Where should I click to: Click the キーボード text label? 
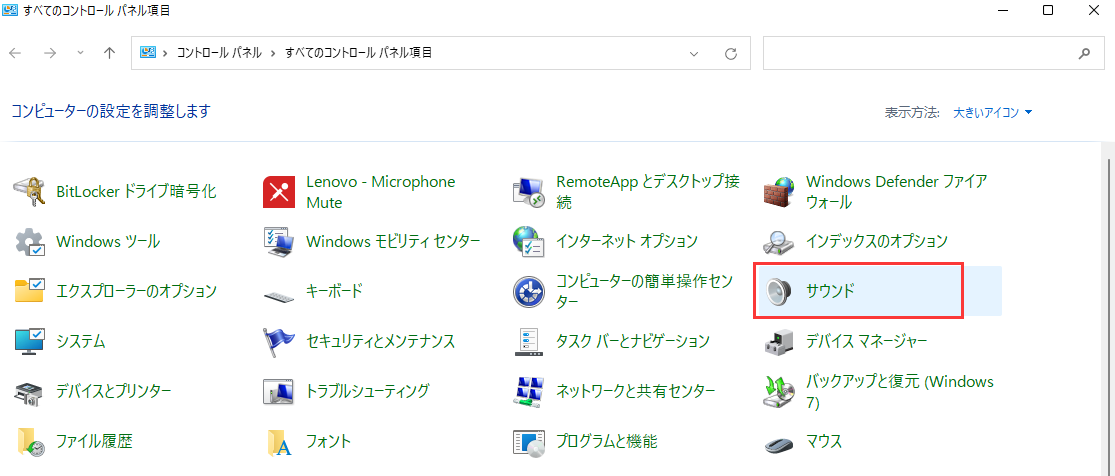pos(334,290)
